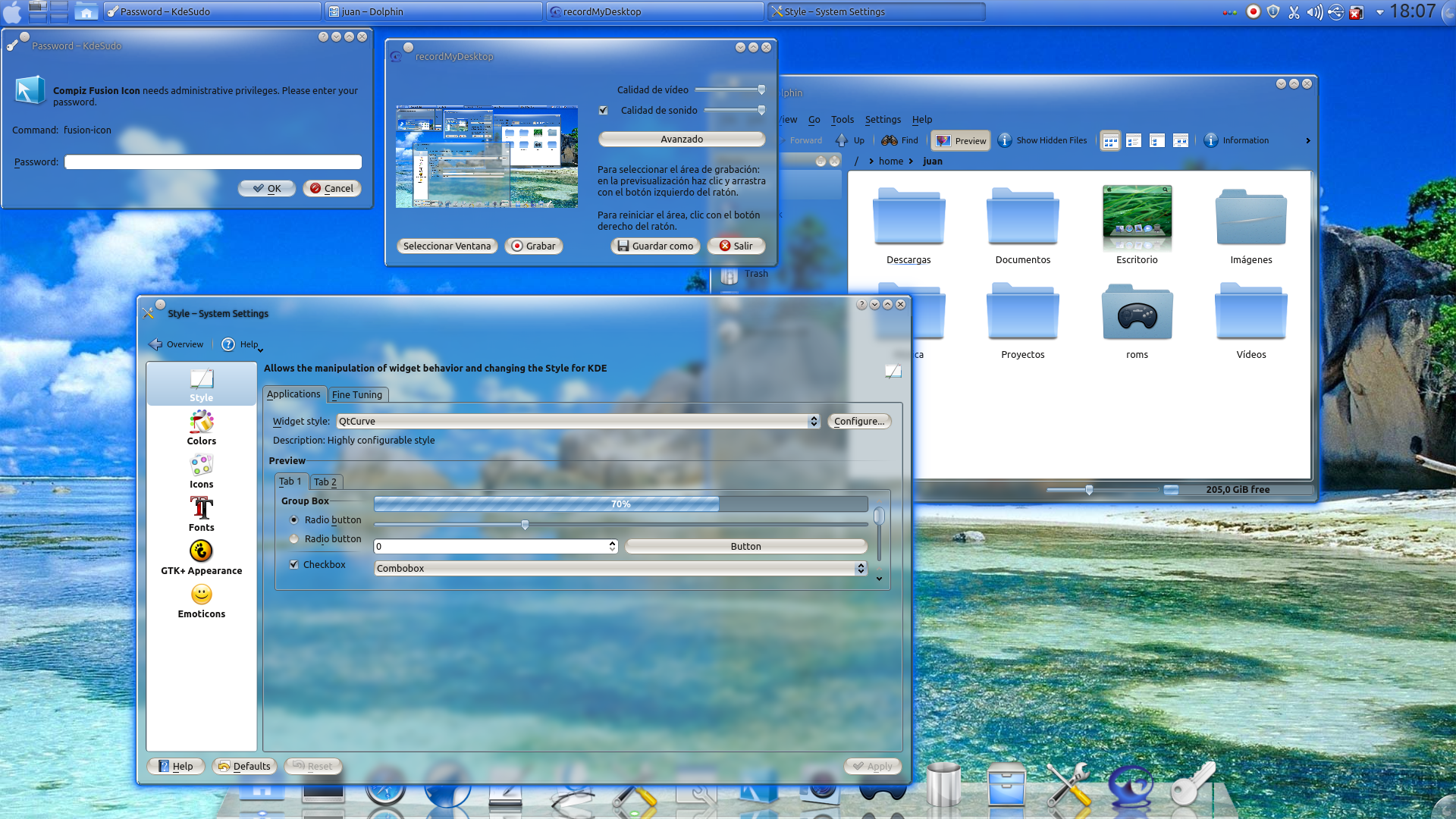Open the Settings menu in Dolphin
Image resolution: width=1456 pixels, height=819 pixels.
[883, 120]
